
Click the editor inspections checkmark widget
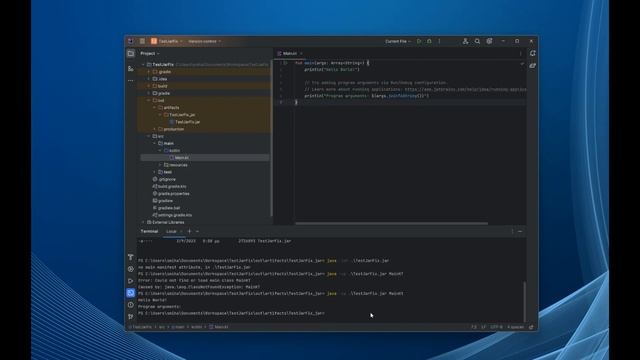pyautogui.click(x=522, y=64)
